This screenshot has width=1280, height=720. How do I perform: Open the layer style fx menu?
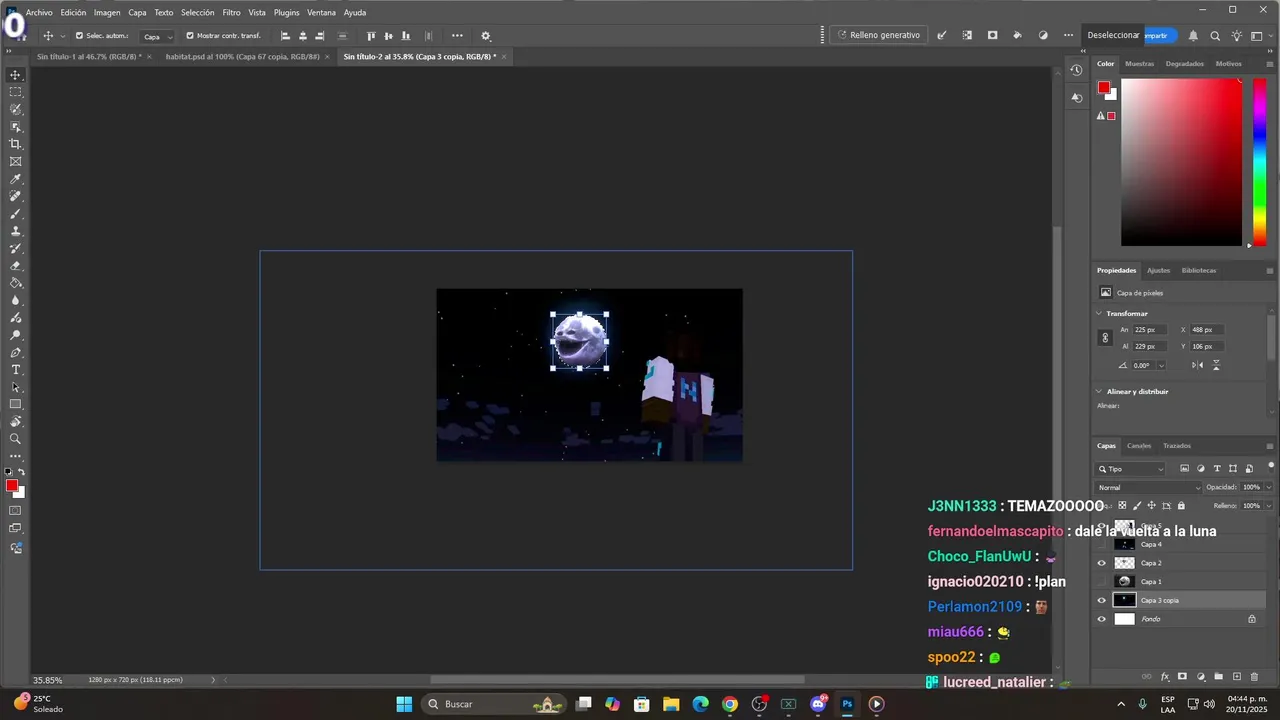(x=1165, y=677)
